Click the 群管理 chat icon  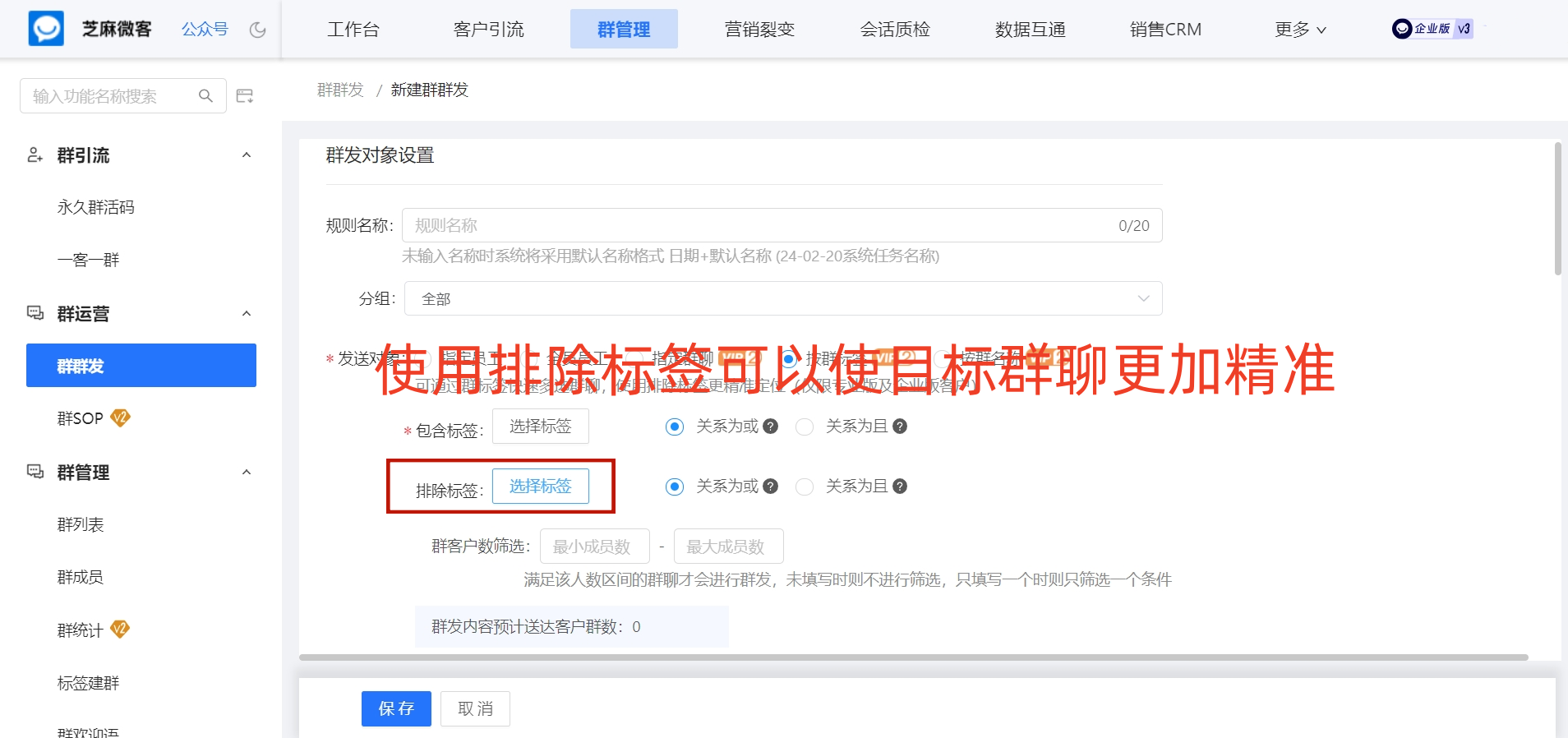(35, 472)
